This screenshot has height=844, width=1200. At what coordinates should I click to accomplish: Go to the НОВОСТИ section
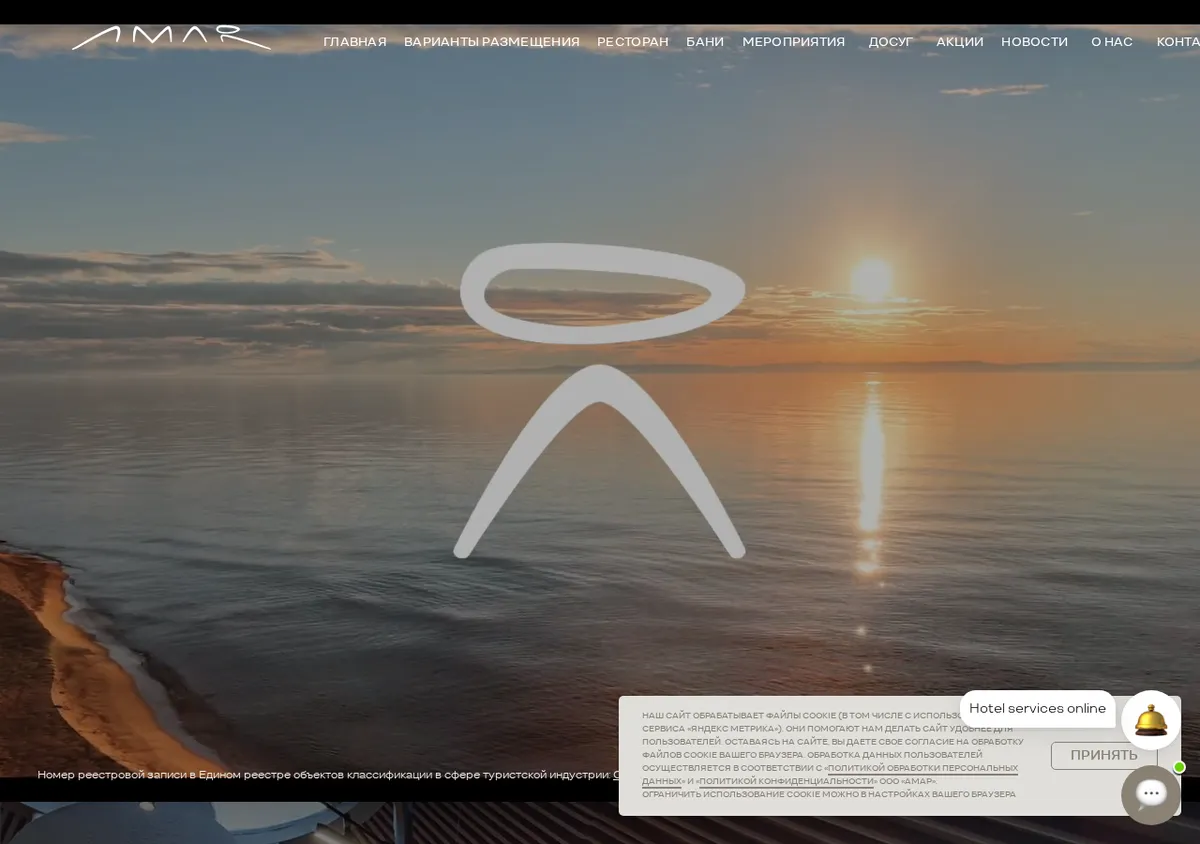point(1035,42)
